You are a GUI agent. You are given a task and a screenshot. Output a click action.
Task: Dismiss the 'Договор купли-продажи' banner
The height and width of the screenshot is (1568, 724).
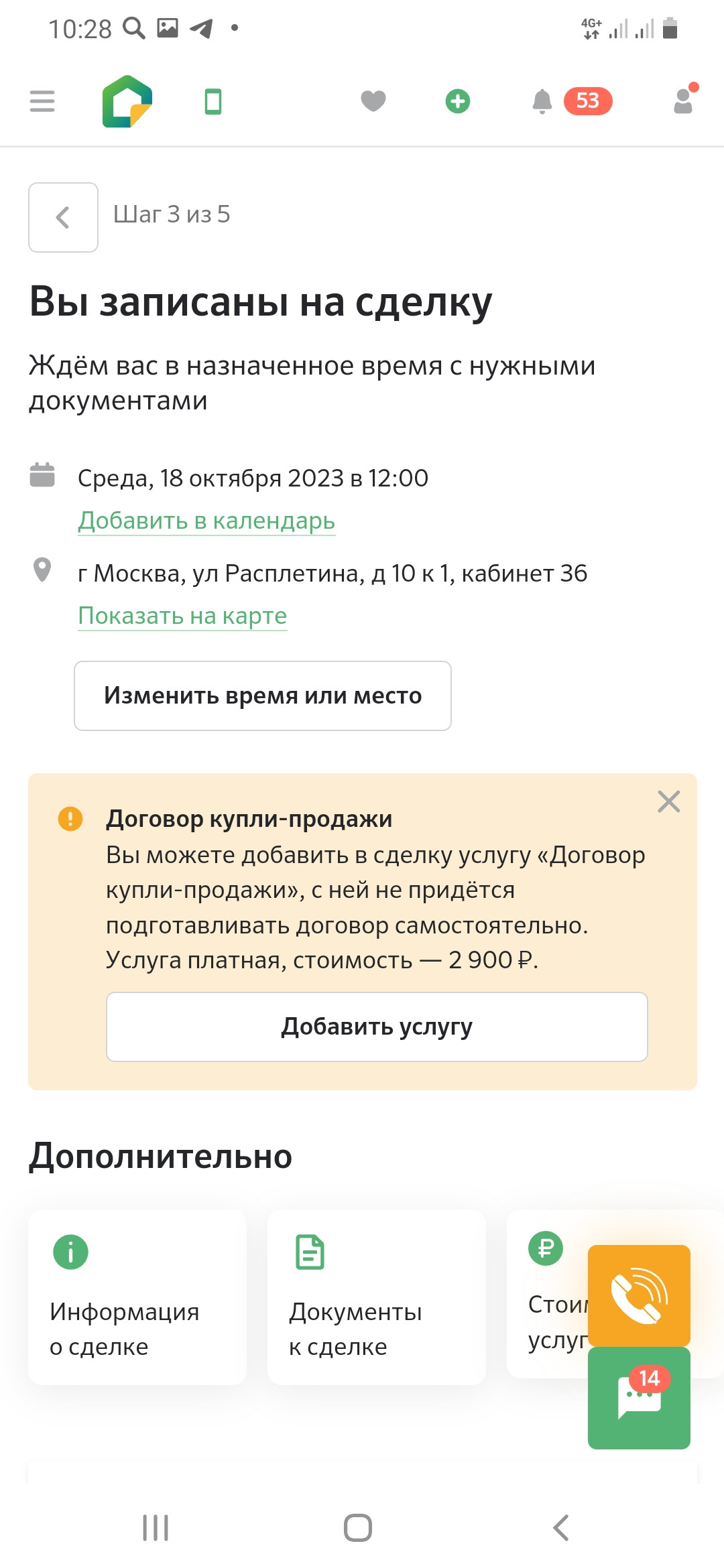[668, 801]
